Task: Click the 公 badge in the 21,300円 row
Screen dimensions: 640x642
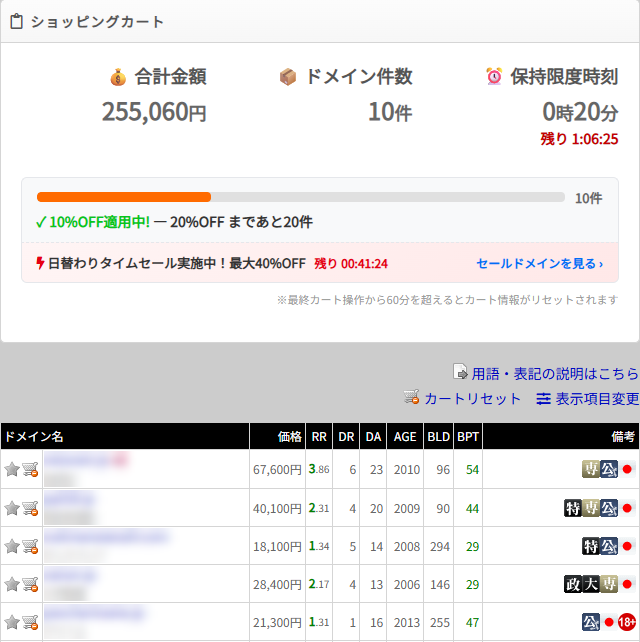Action: 591,622
